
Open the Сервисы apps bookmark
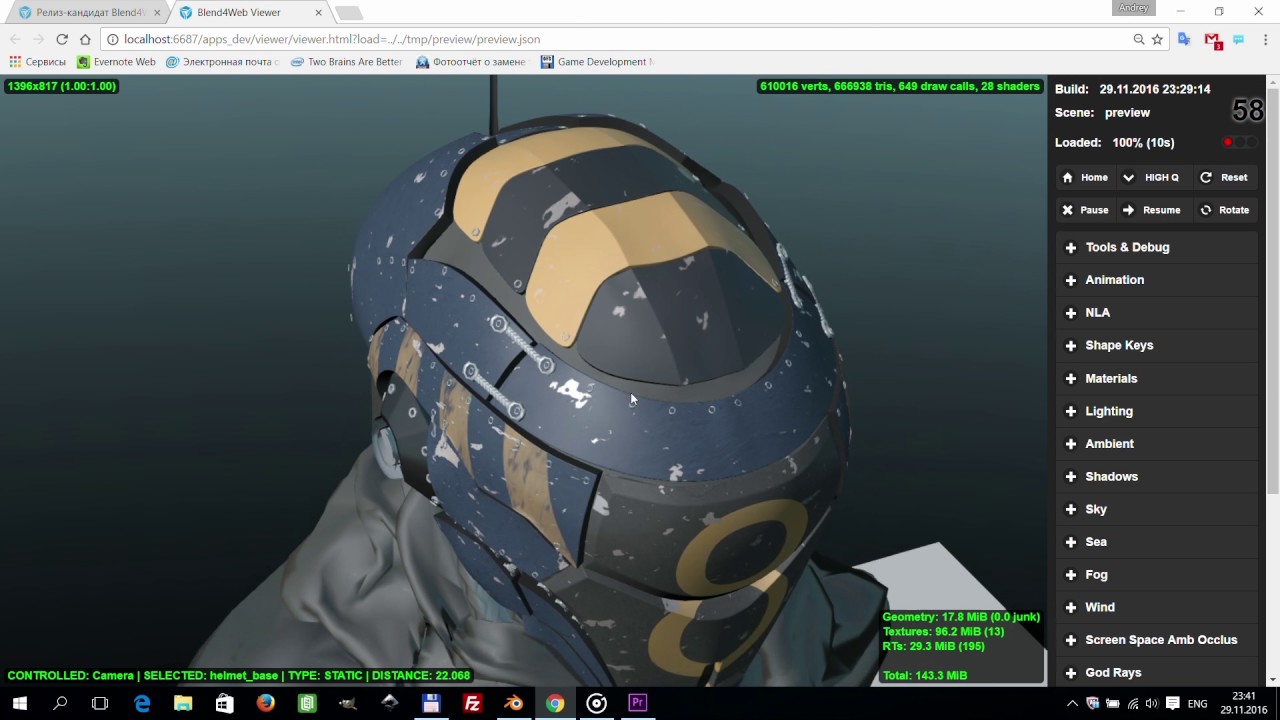tap(38, 62)
